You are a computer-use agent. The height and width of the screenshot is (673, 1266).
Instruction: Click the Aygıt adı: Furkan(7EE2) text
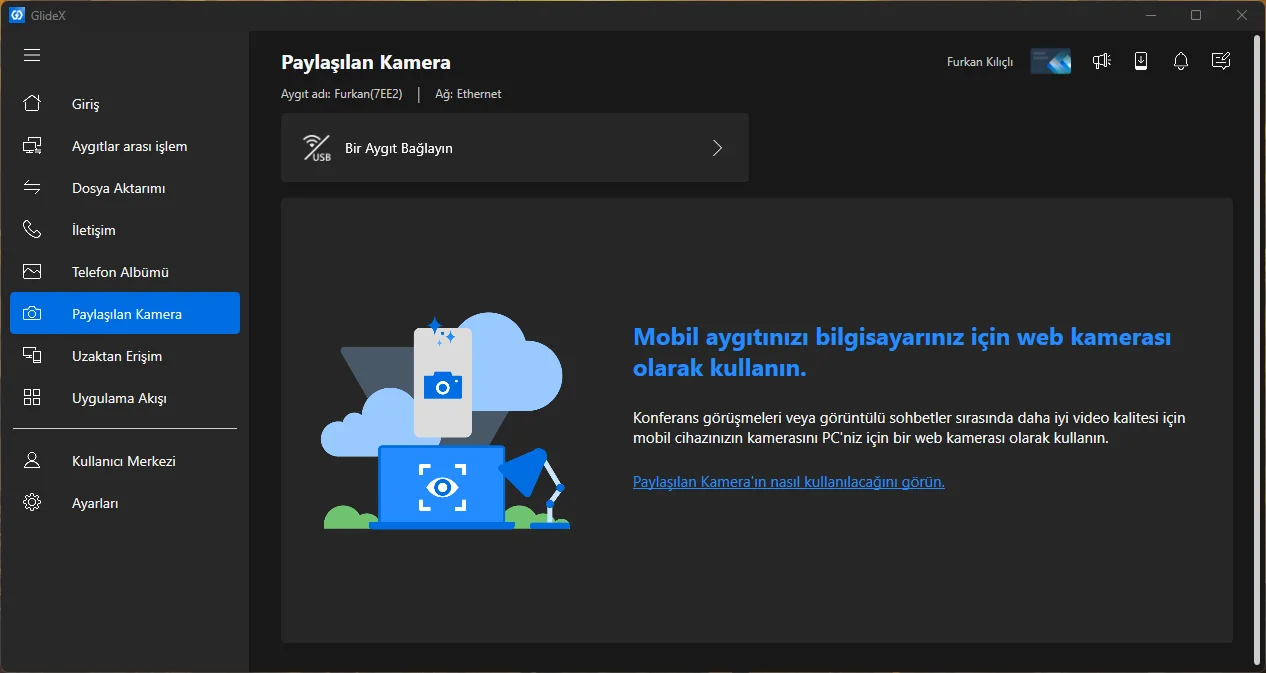tap(343, 94)
